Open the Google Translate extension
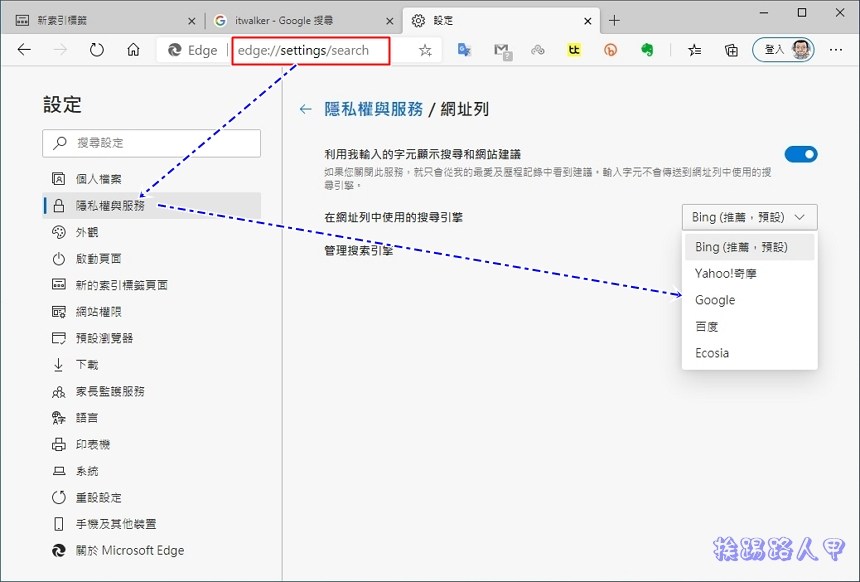 pyautogui.click(x=464, y=50)
